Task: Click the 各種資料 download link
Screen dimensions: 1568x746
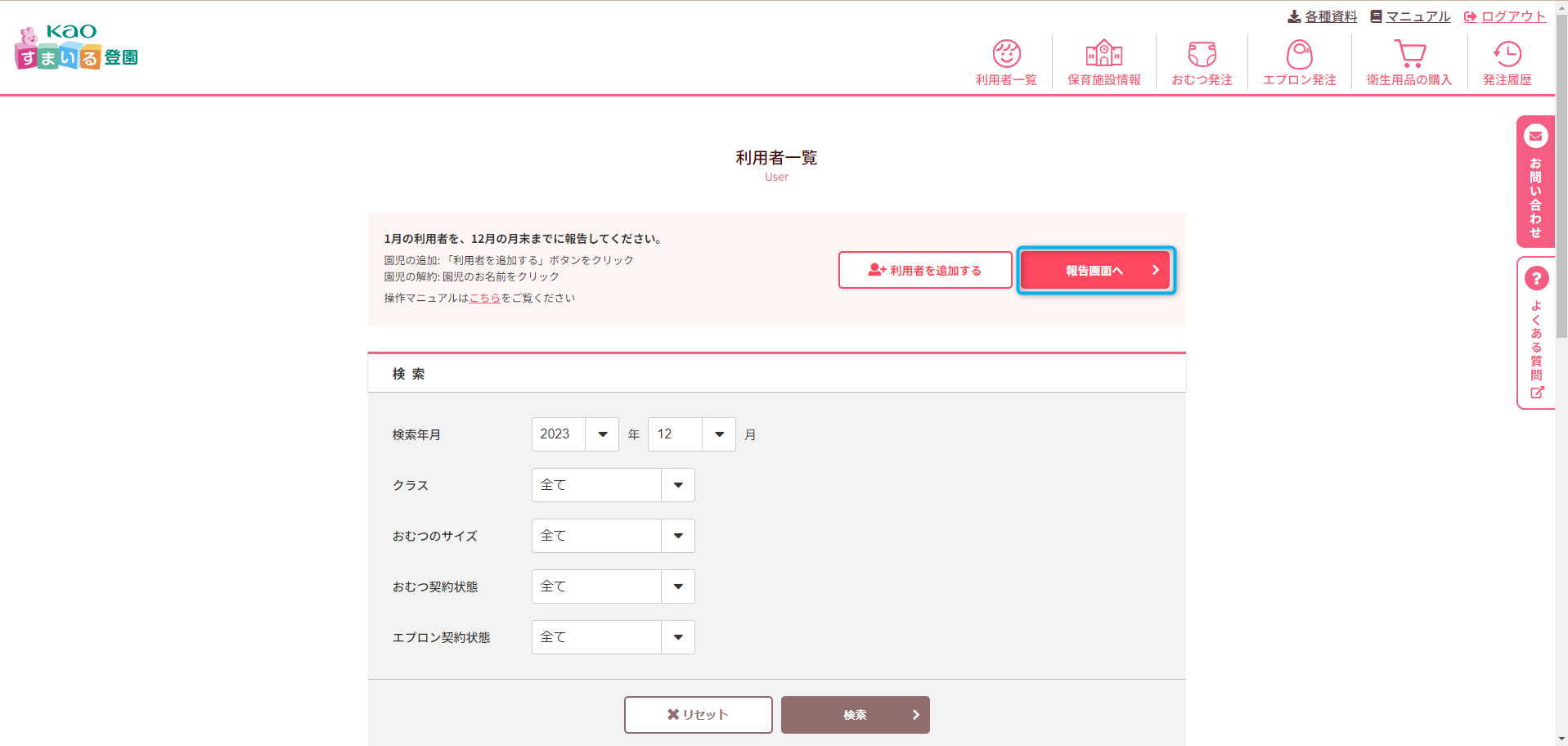Action: point(1323,16)
